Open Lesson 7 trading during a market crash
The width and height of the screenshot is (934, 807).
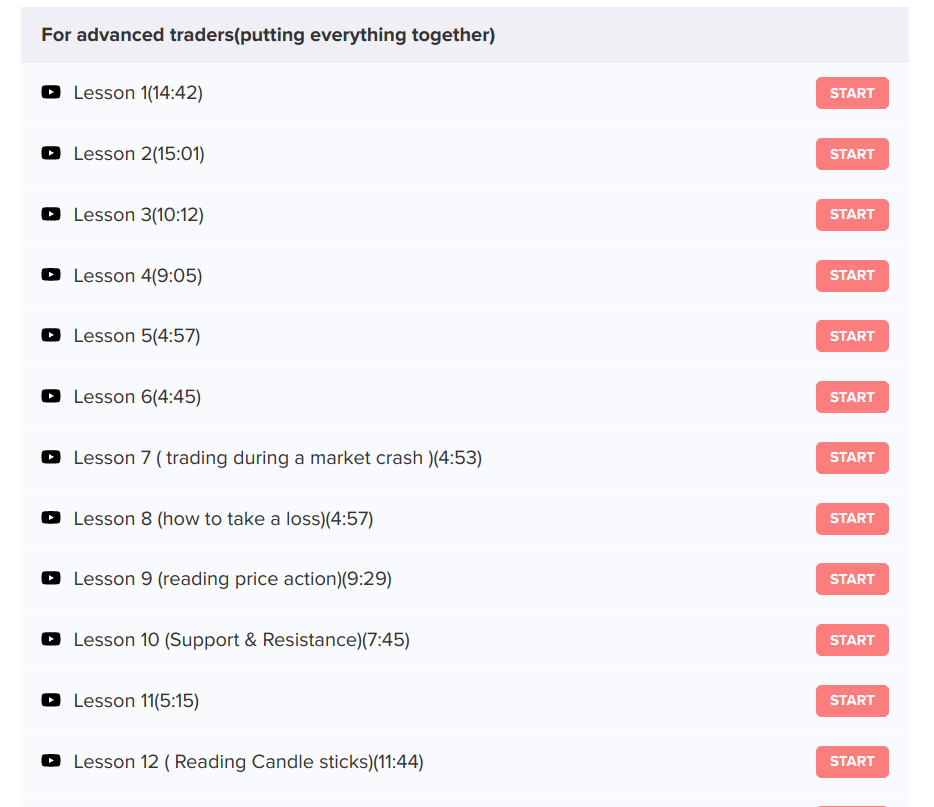click(x=277, y=458)
